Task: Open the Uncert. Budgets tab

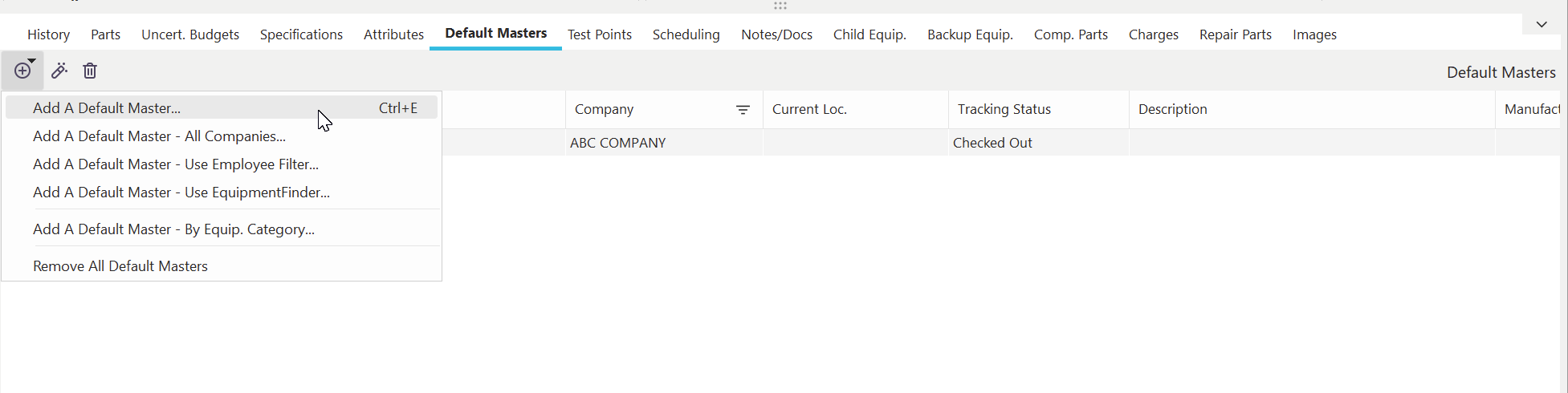Action: pyautogui.click(x=190, y=34)
